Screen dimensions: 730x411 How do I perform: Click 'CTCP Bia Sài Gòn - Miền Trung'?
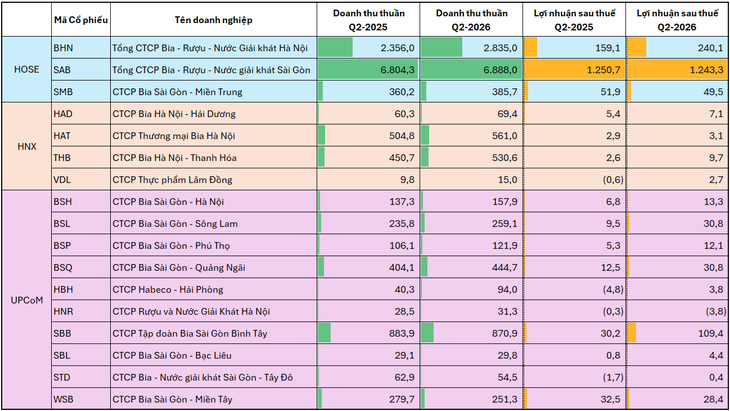(x=177, y=92)
